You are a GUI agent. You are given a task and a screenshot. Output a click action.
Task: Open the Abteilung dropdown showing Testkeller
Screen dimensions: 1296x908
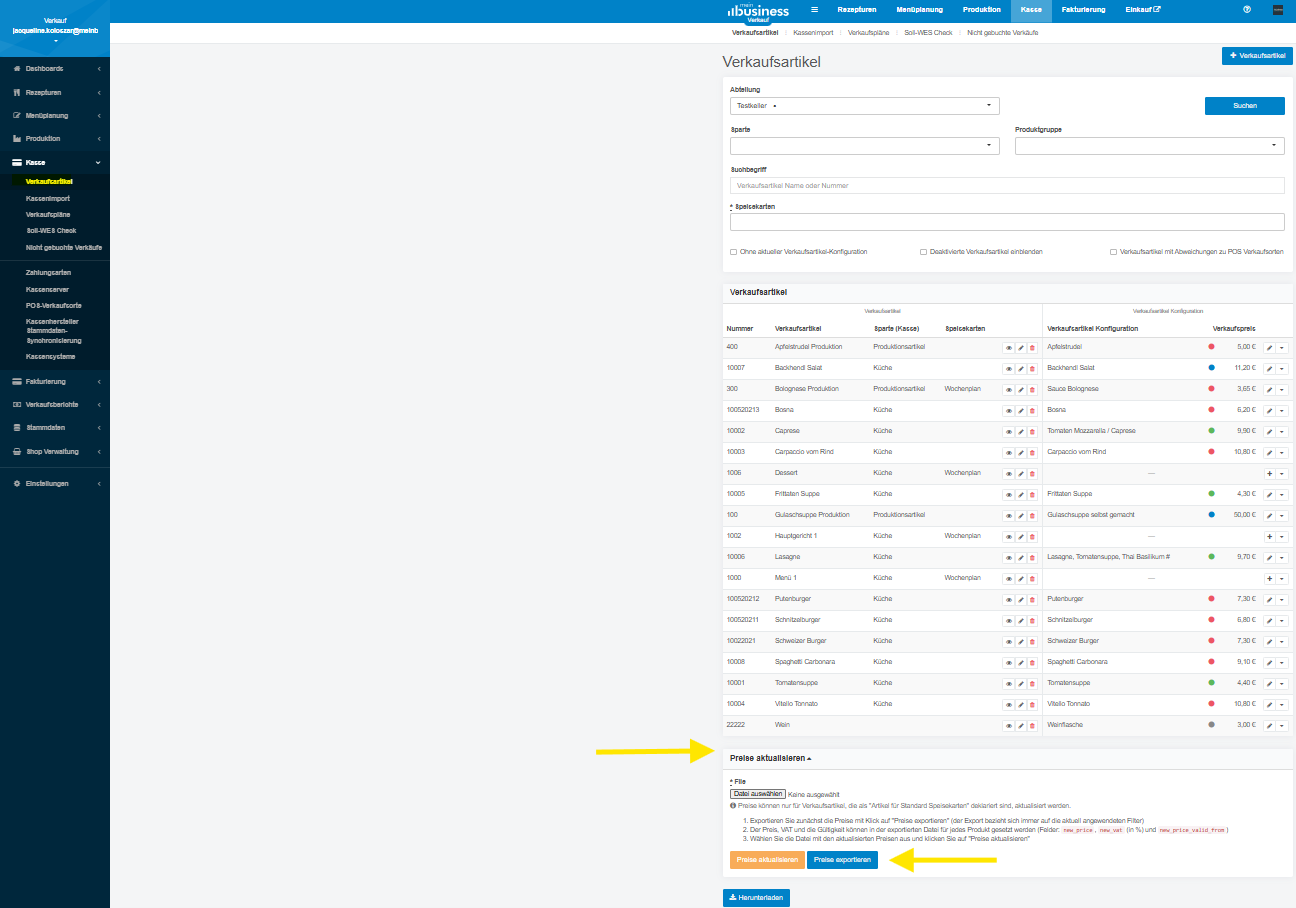[864, 105]
